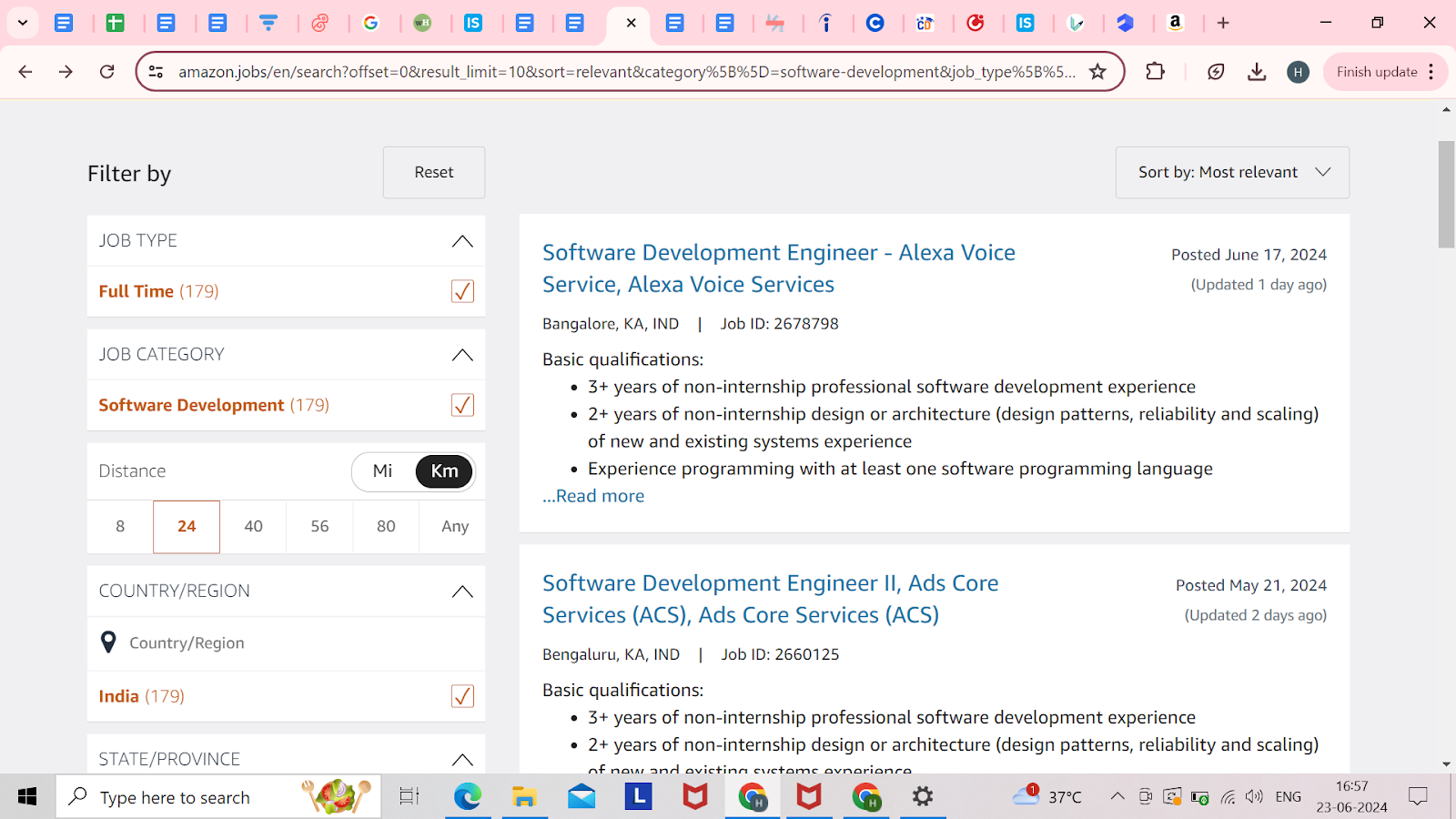The height and width of the screenshot is (819, 1456).
Task: Switch to the tab with red swirl icon
Action: tap(320, 23)
